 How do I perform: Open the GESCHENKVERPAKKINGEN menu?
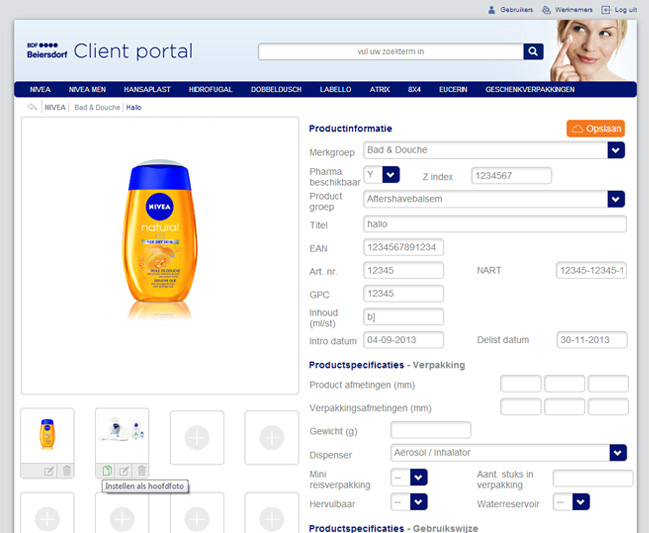pos(530,89)
